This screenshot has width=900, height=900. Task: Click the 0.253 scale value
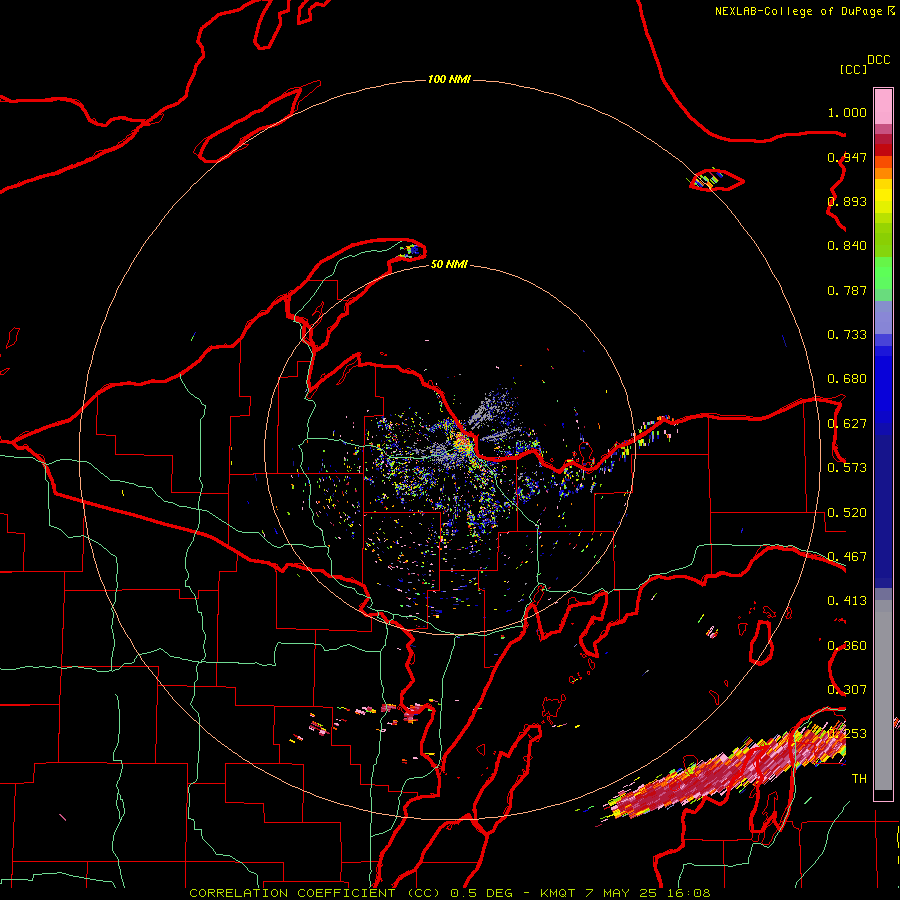(x=847, y=734)
